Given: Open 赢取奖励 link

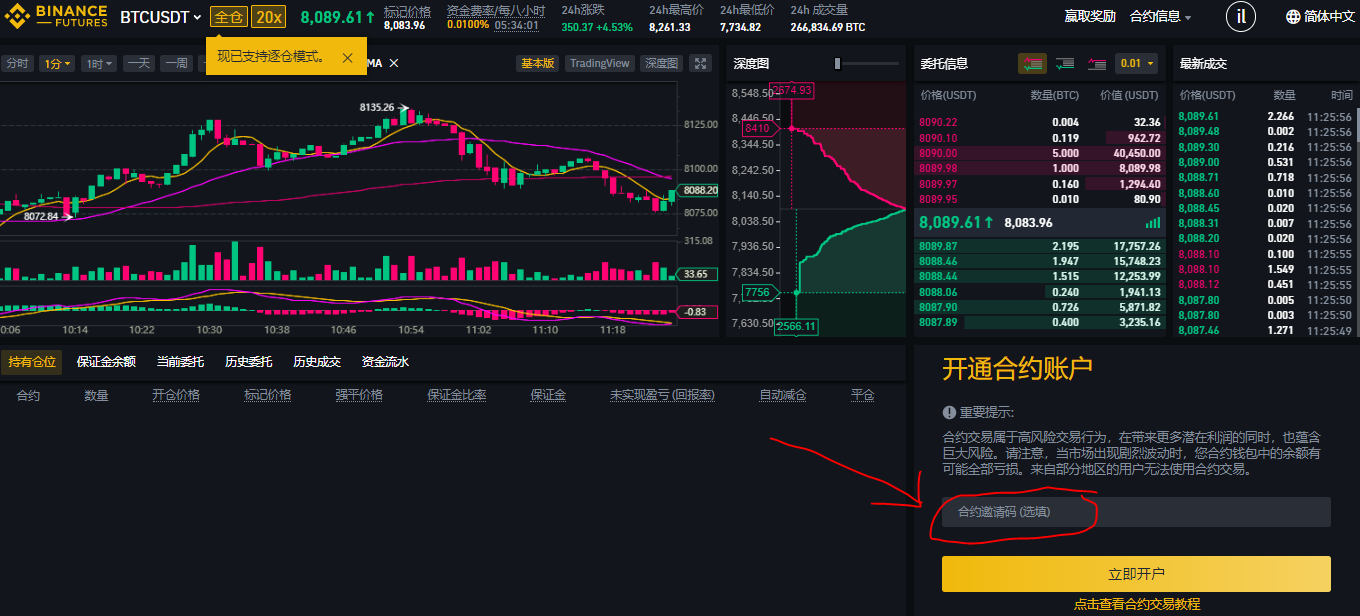Looking at the screenshot, I should coord(1090,17).
